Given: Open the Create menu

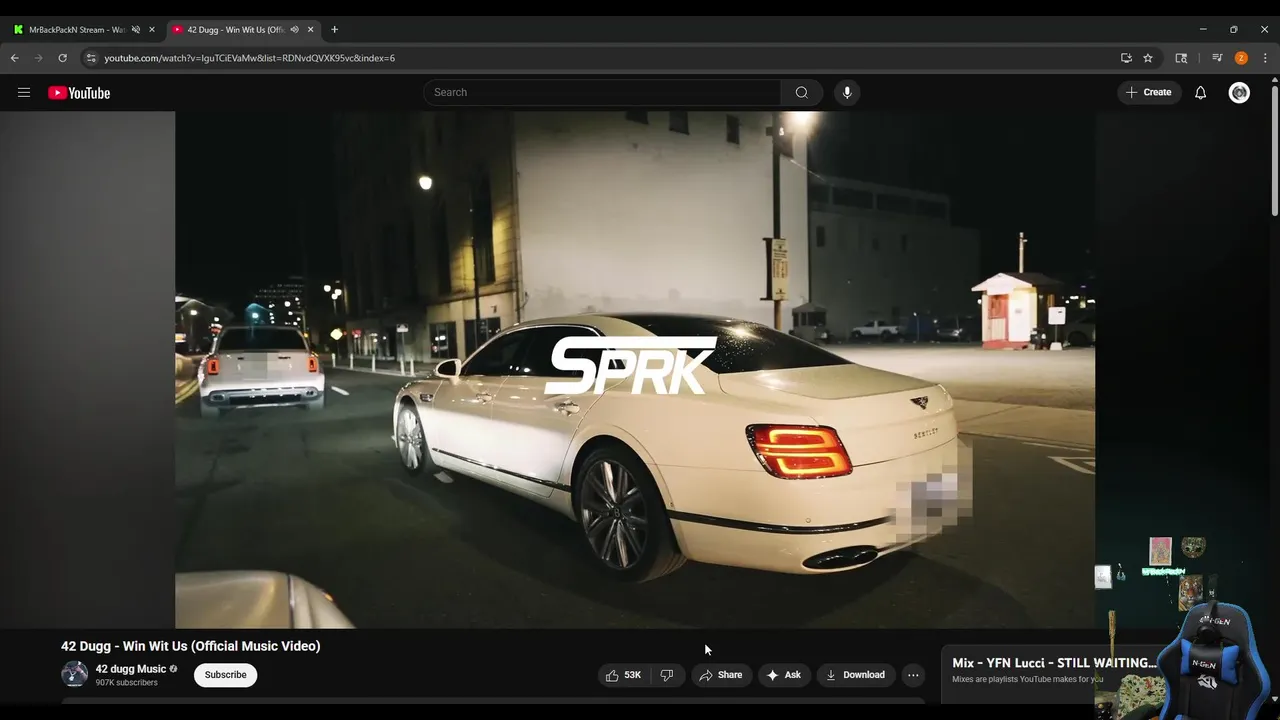Looking at the screenshot, I should pyautogui.click(x=1149, y=92).
